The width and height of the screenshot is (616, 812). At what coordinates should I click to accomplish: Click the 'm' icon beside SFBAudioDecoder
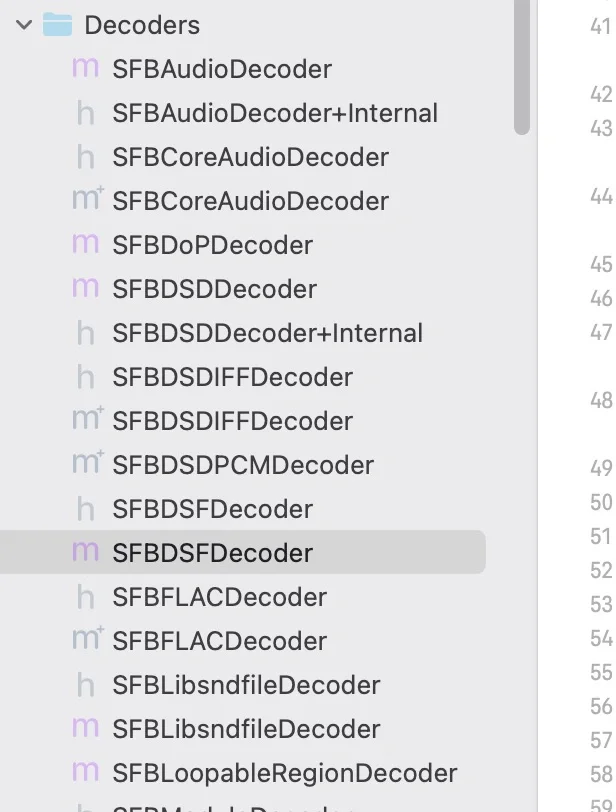point(86,69)
